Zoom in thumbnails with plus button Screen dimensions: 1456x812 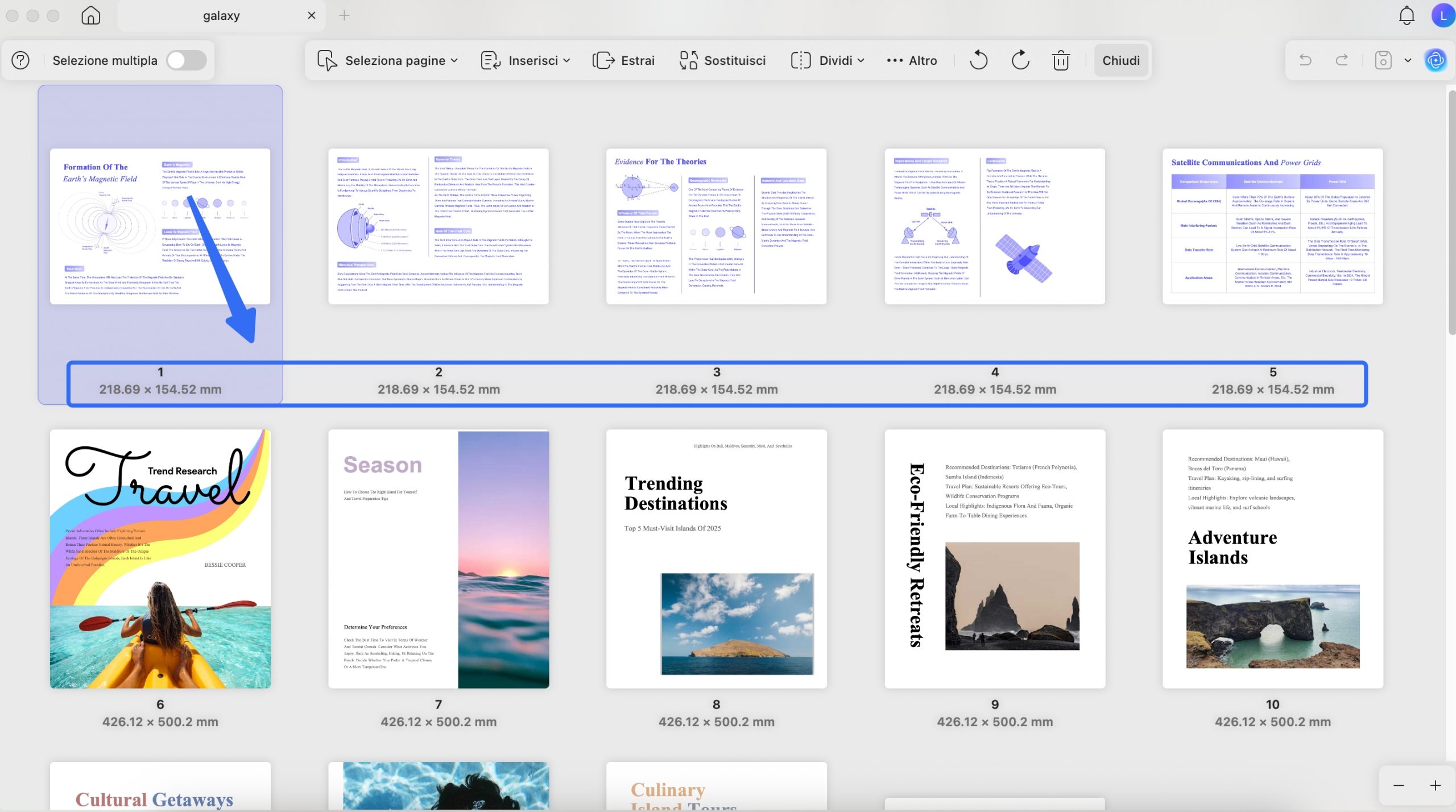pos(1435,785)
